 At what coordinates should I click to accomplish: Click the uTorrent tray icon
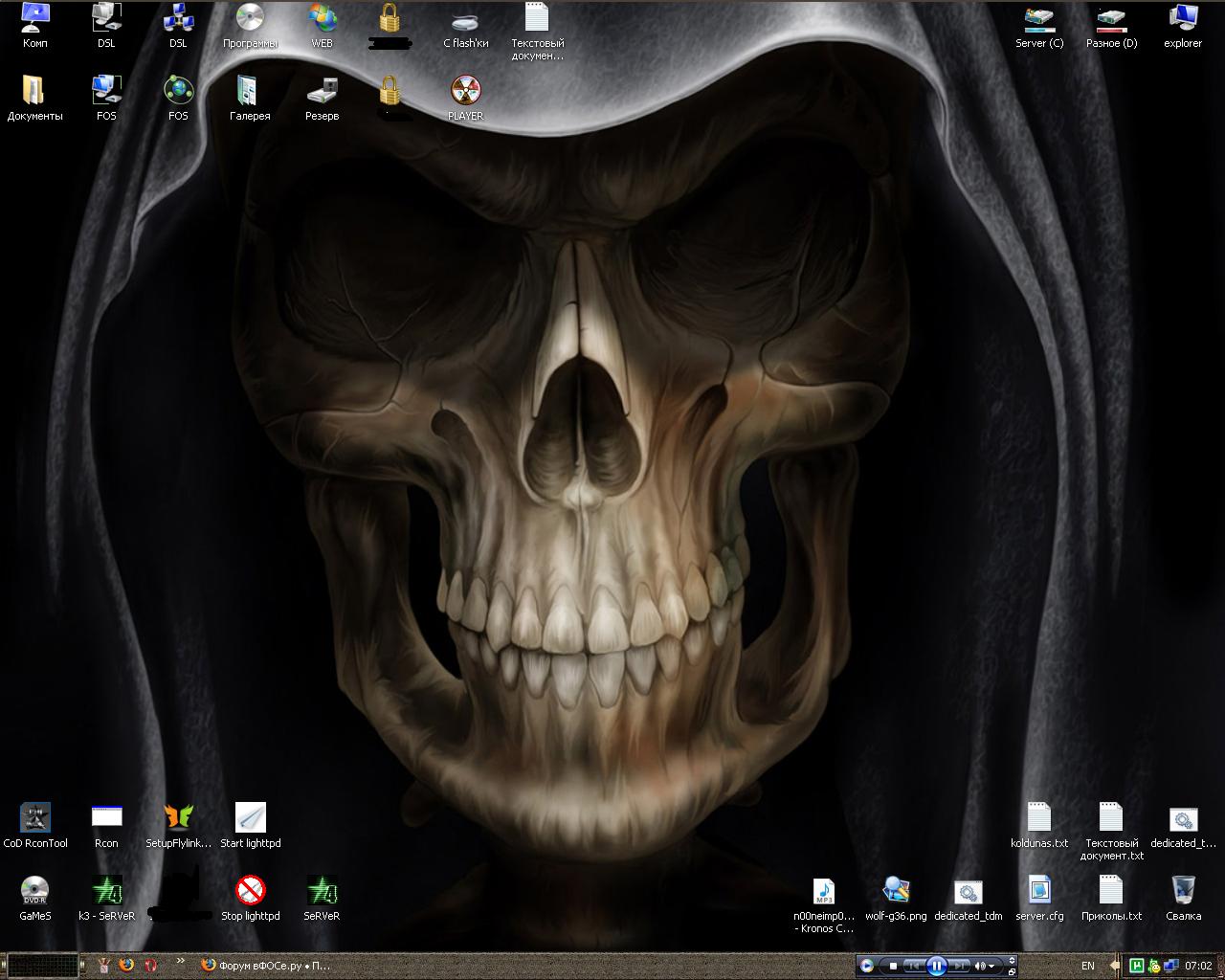coord(1137,966)
